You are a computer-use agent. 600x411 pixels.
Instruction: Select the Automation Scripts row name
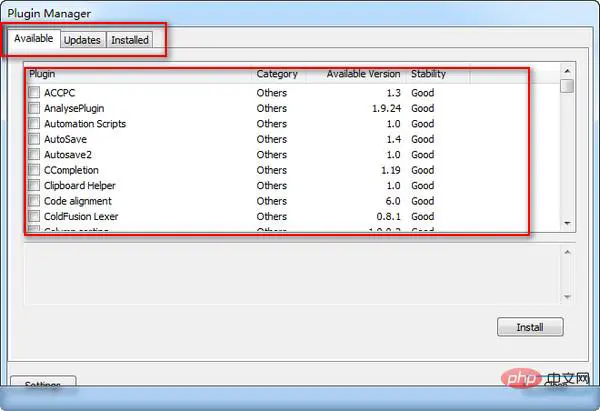[x=85, y=124]
